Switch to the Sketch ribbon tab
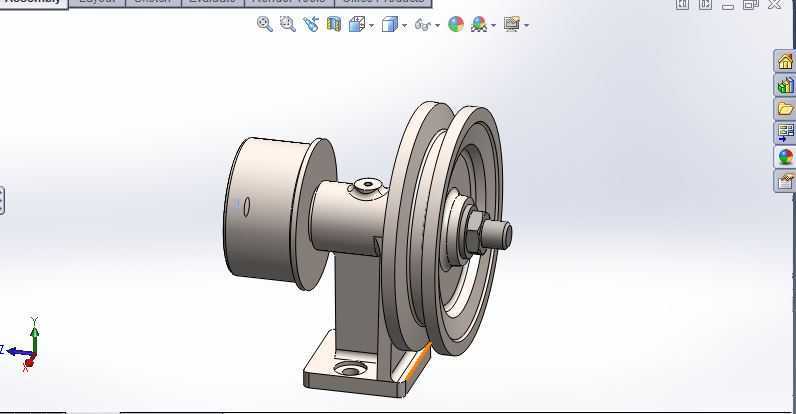Viewport: 796px width, 414px height. 153,2
